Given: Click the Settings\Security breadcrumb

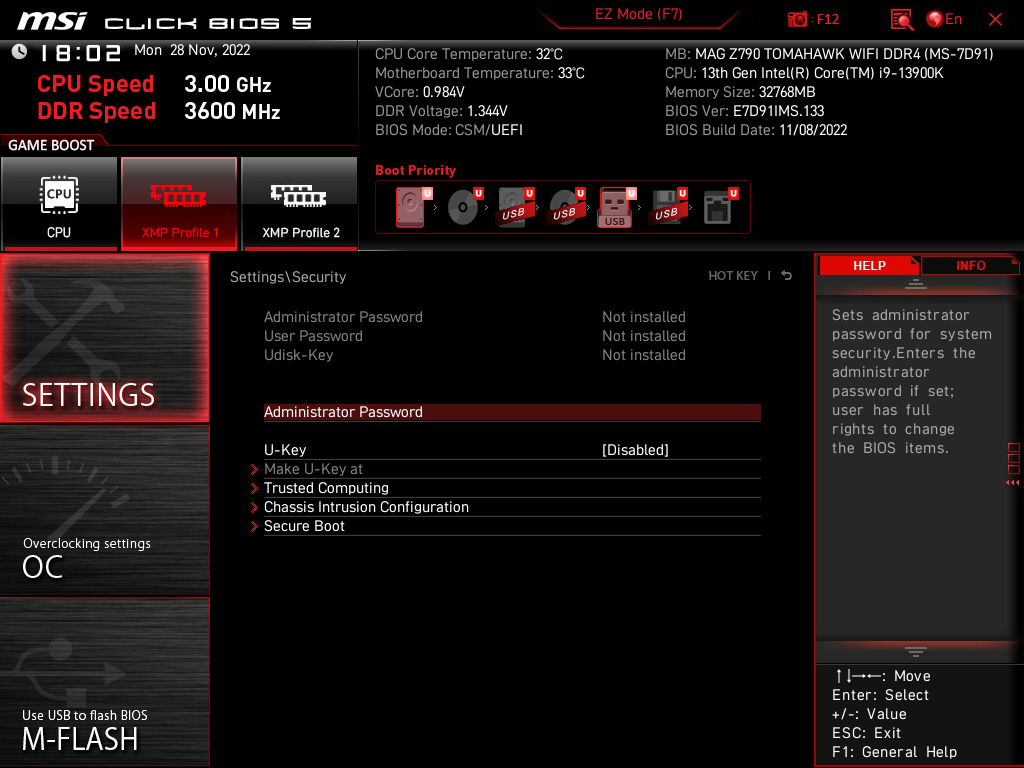Looking at the screenshot, I should (x=288, y=276).
